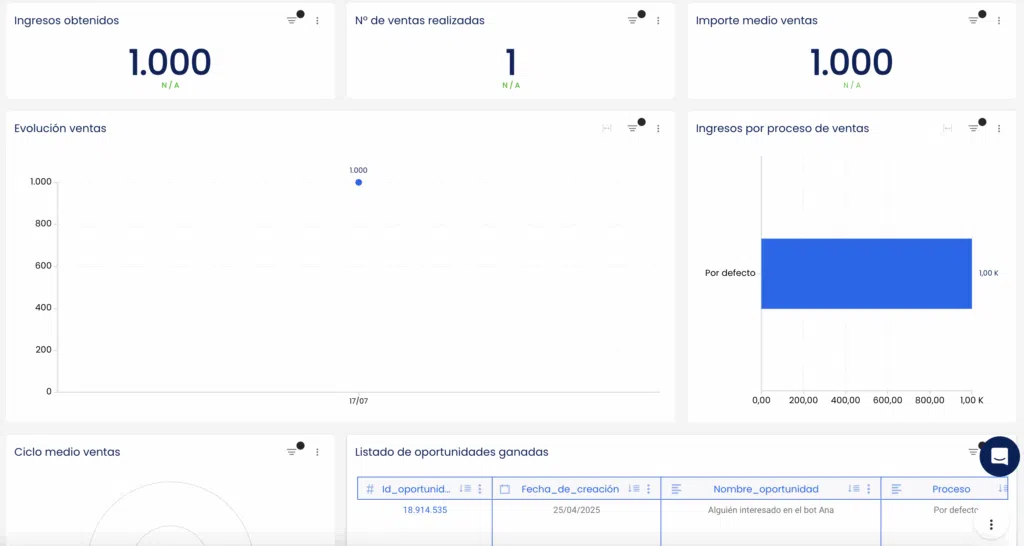The image size is (1024, 546).
Task: Click the 17/07 axis label
Action: 359,401
